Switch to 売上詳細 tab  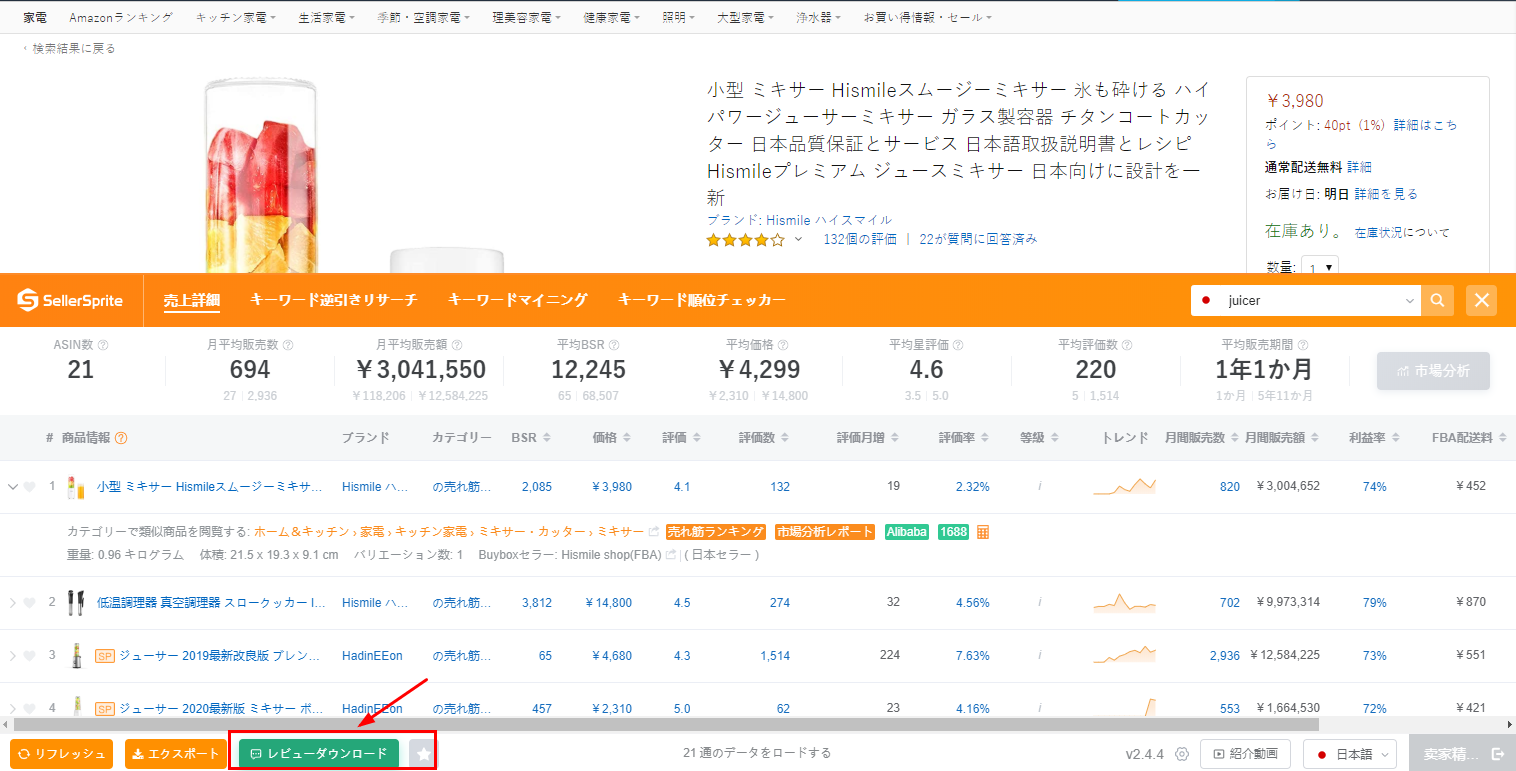coord(191,300)
